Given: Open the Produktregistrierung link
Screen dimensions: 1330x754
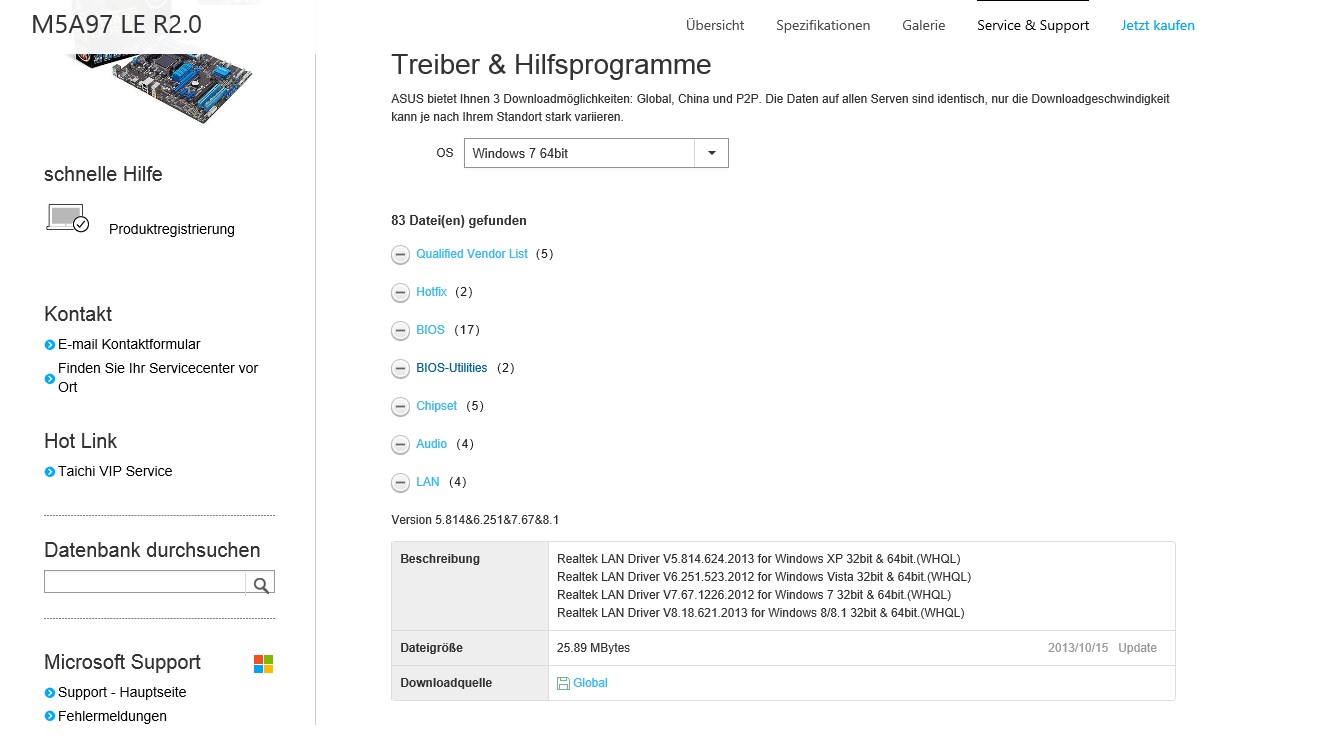Looking at the screenshot, I should point(172,229).
